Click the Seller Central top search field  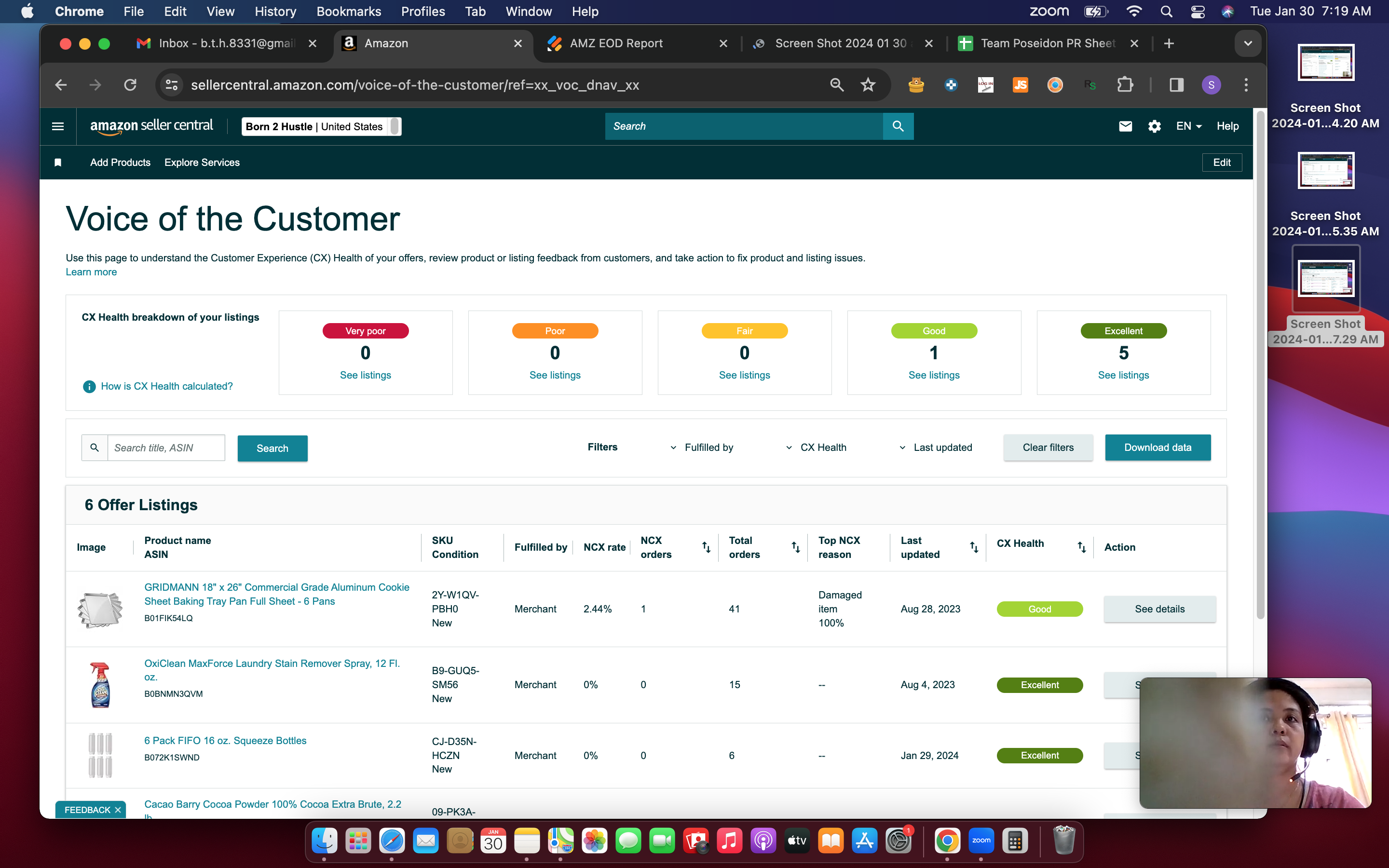(744, 126)
